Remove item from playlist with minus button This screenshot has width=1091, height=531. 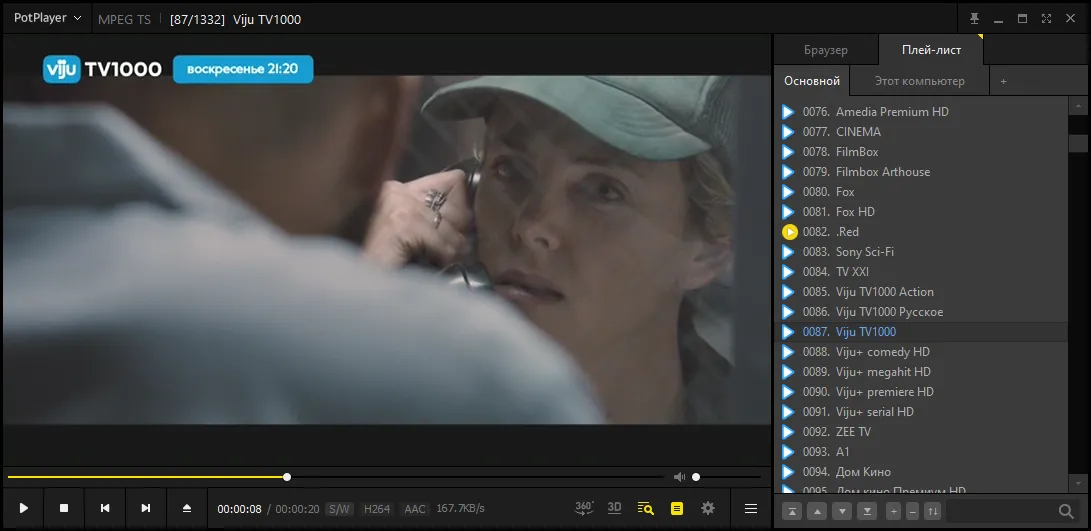(x=913, y=512)
